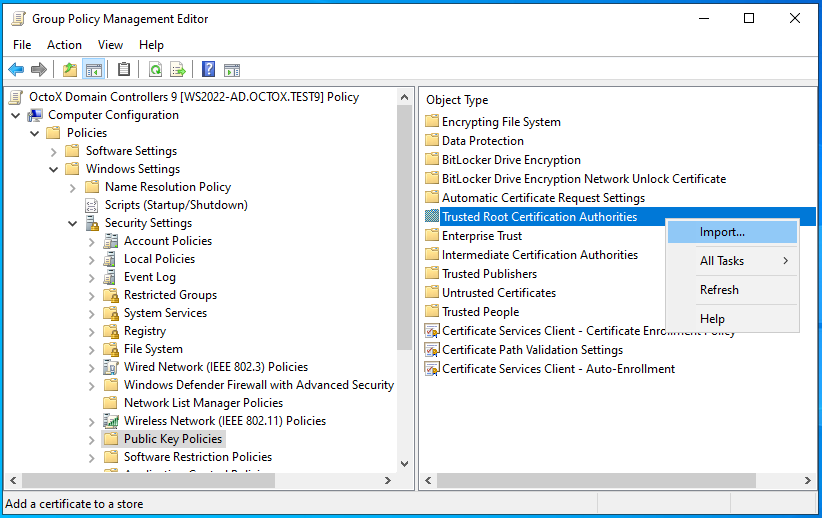Select Automatic Certificate Request Settings
The image size is (822, 518).
[543, 198]
